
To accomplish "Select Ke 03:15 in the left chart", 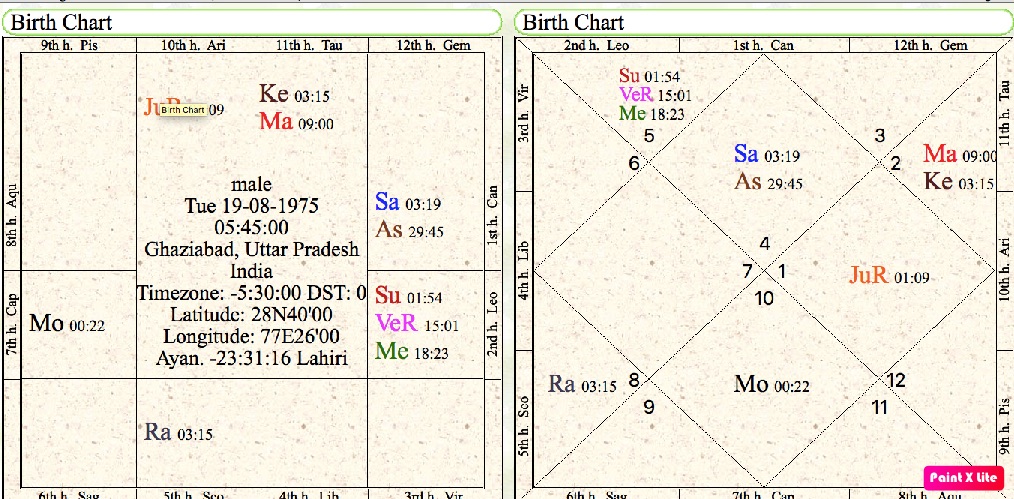I will [294, 95].
